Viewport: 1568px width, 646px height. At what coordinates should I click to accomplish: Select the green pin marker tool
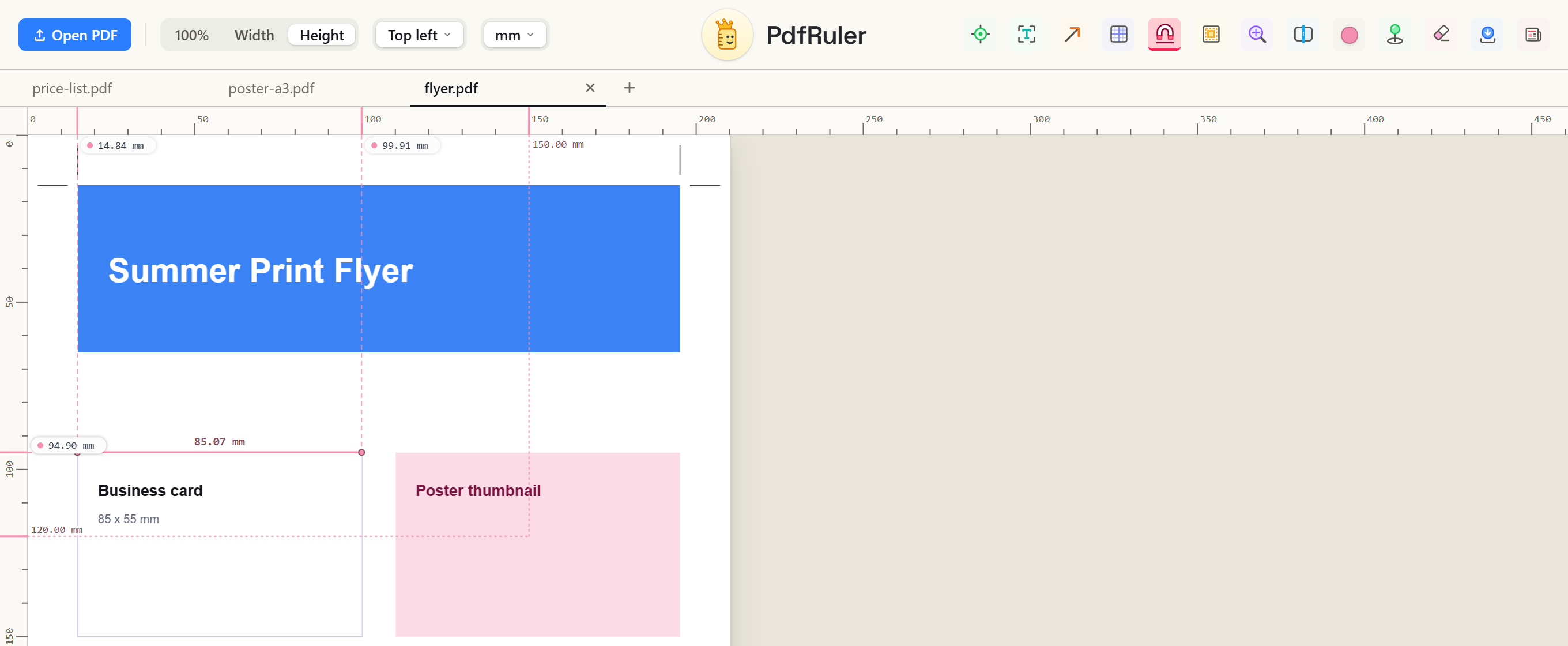tap(1395, 35)
